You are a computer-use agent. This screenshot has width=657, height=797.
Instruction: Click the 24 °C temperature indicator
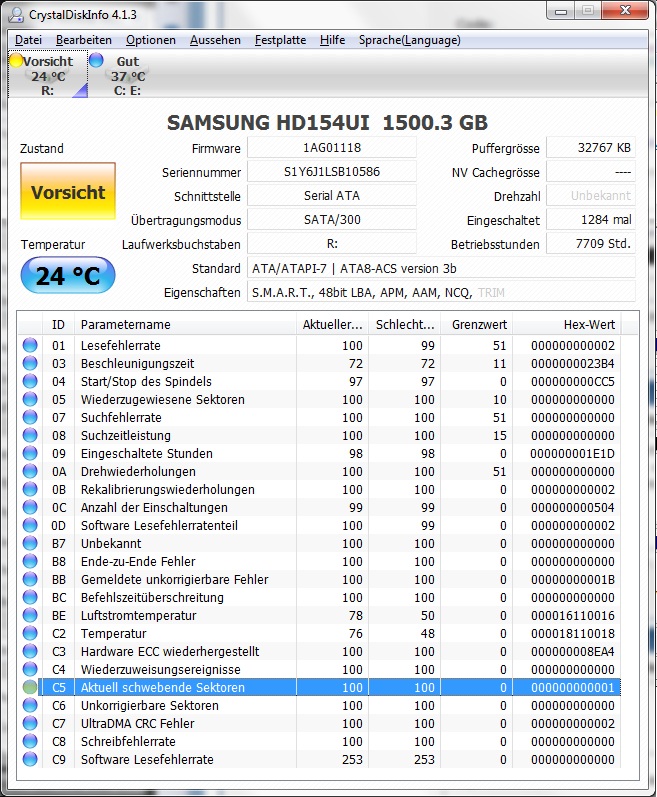(x=68, y=275)
